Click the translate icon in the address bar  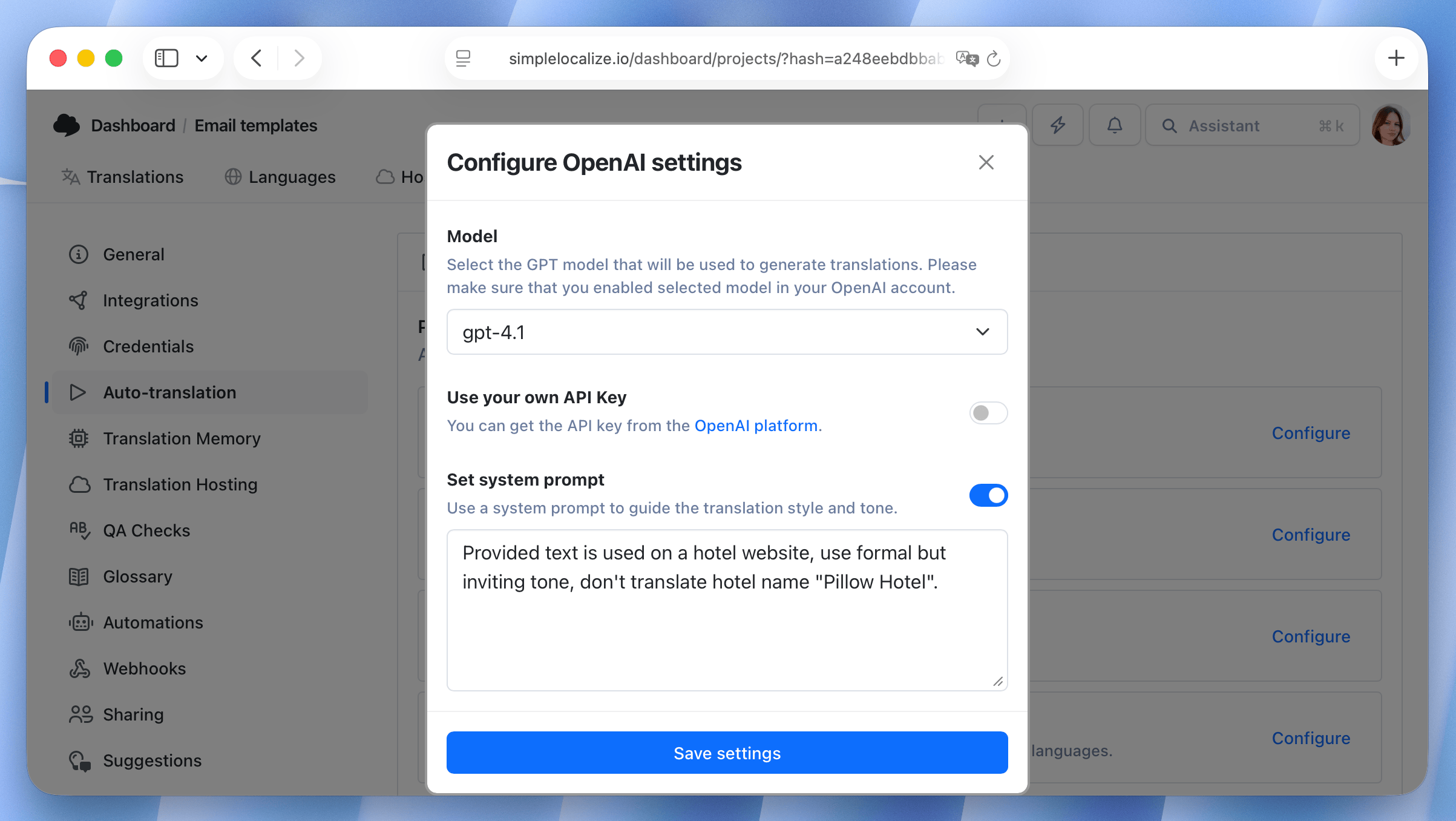966,58
